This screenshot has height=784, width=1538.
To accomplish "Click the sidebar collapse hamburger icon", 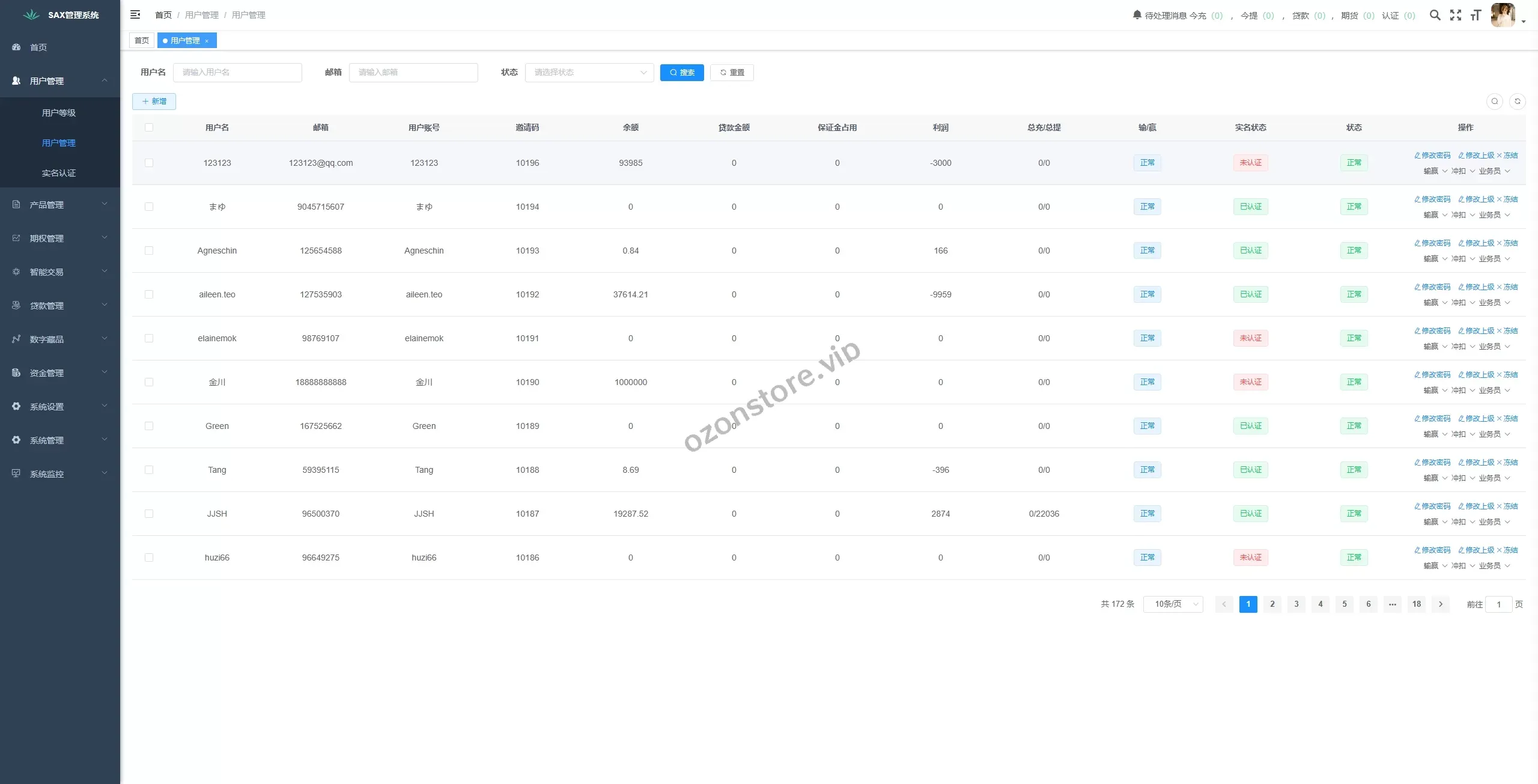I will (x=135, y=14).
